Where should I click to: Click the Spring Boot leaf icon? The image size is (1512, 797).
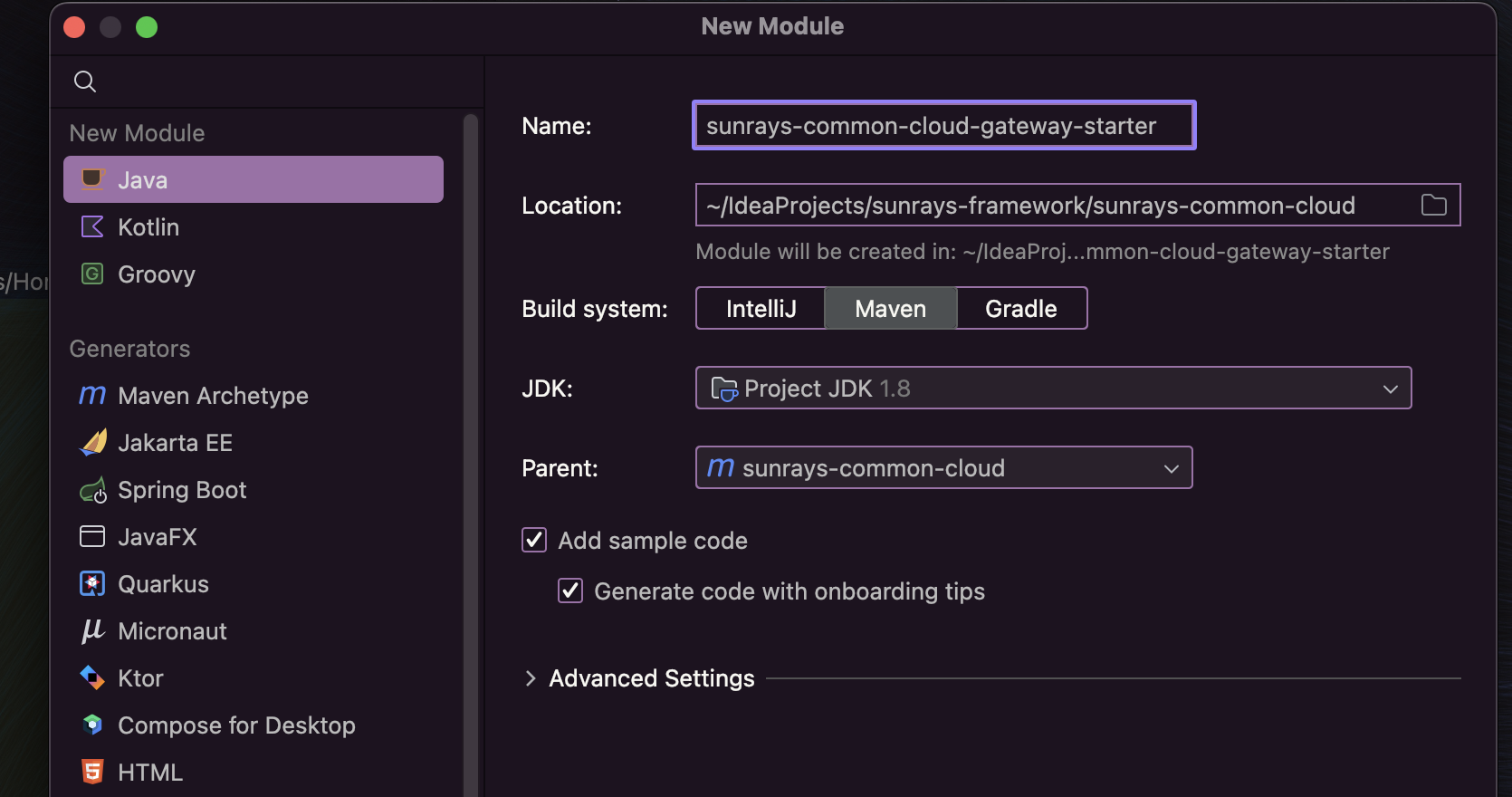tap(93, 490)
